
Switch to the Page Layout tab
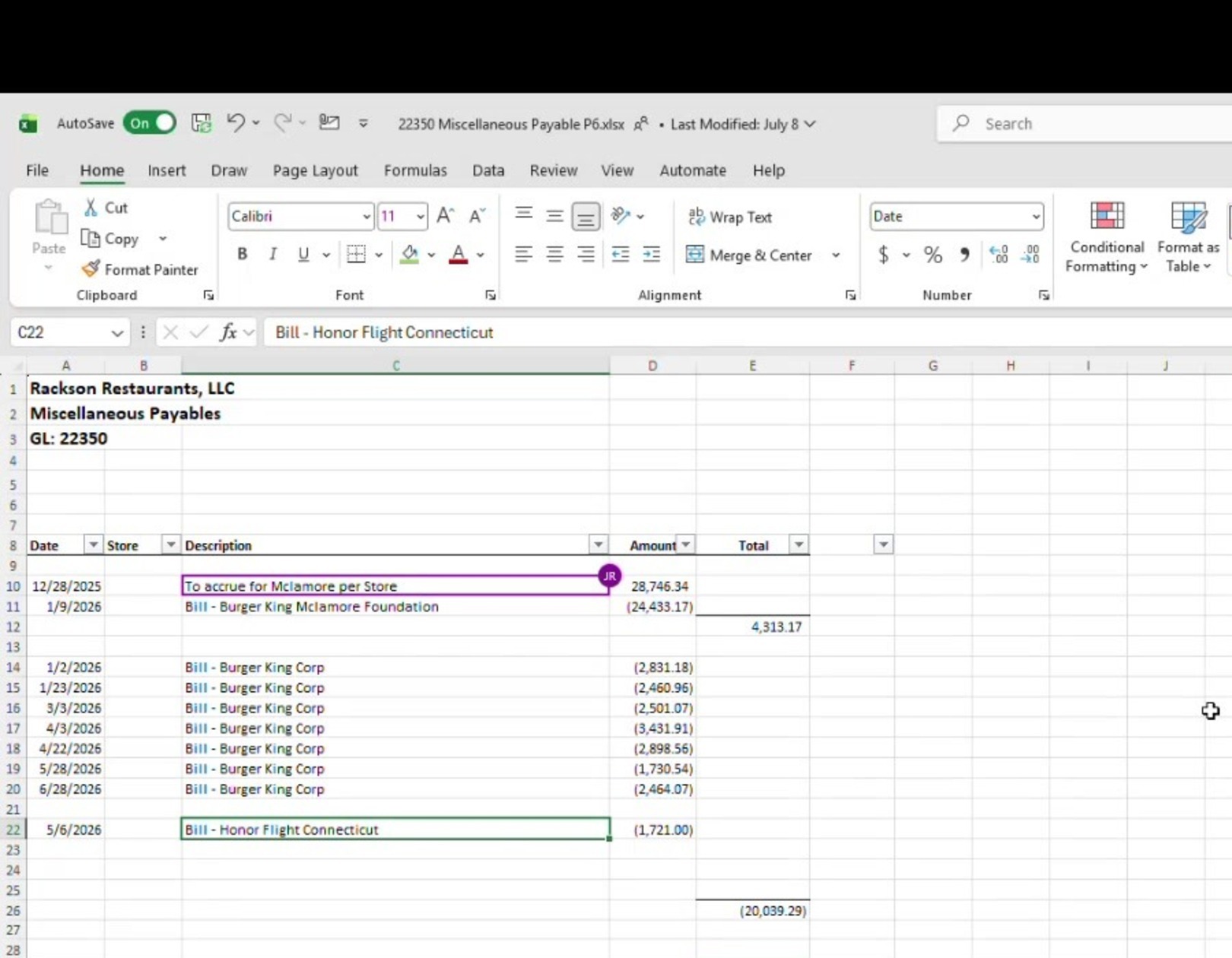[x=315, y=170]
